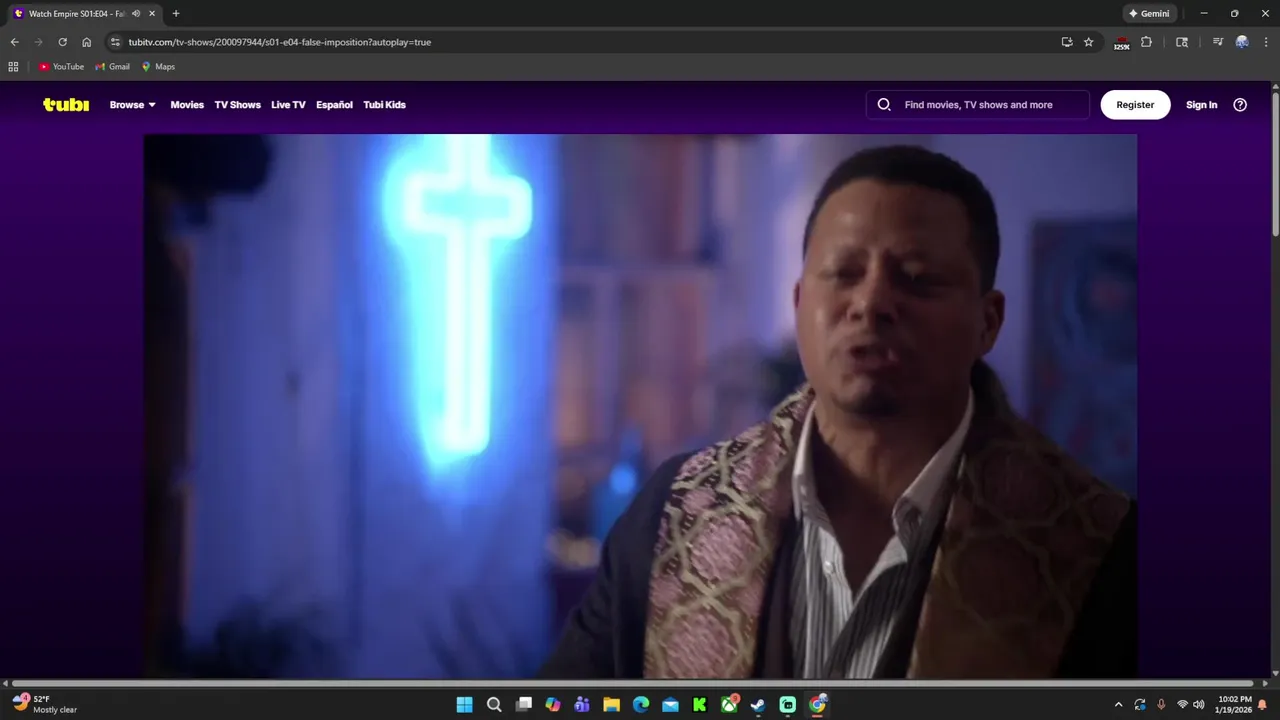Focus the Find movies search field
1280x720 pixels.
[x=978, y=104]
